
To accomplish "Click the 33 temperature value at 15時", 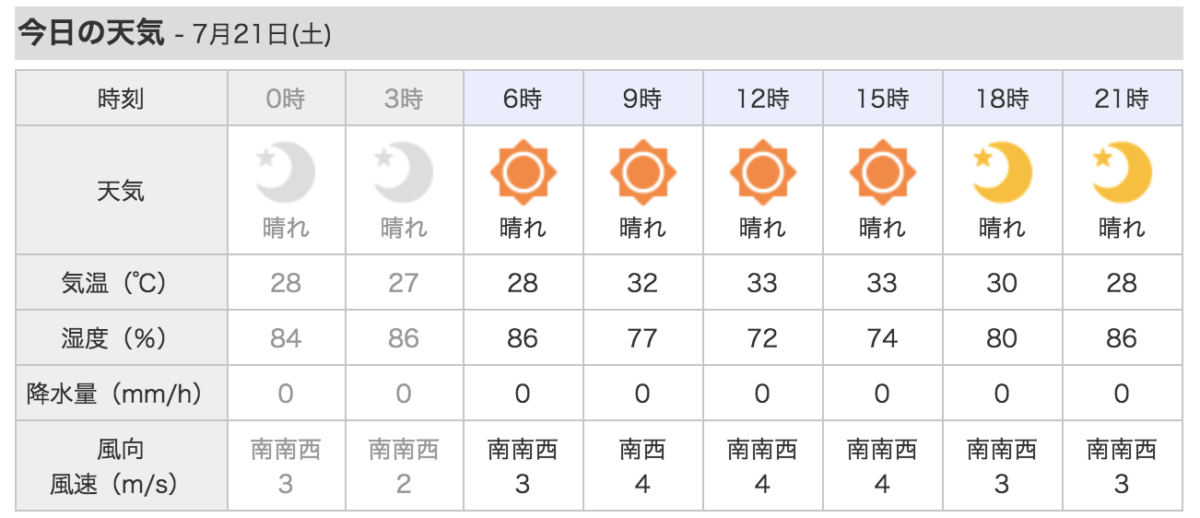I will [x=881, y=283].
